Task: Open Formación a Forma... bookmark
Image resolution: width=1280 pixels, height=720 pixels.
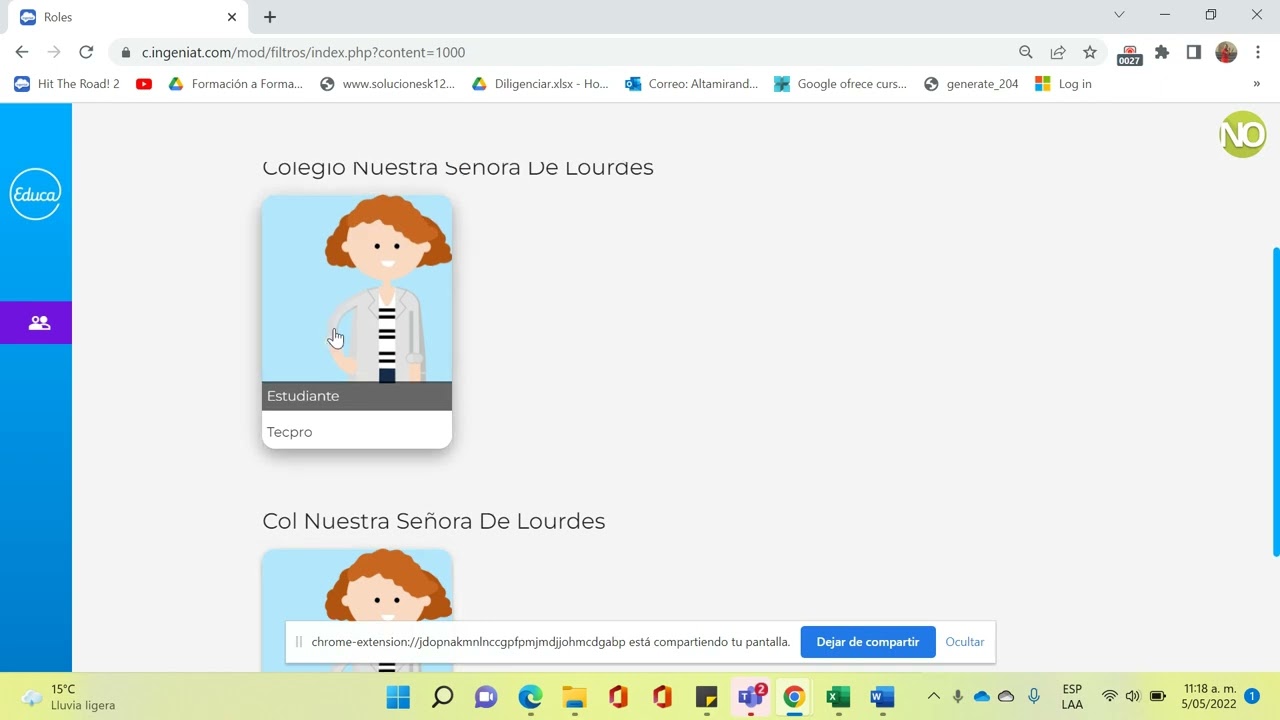Action: [236, 84]
